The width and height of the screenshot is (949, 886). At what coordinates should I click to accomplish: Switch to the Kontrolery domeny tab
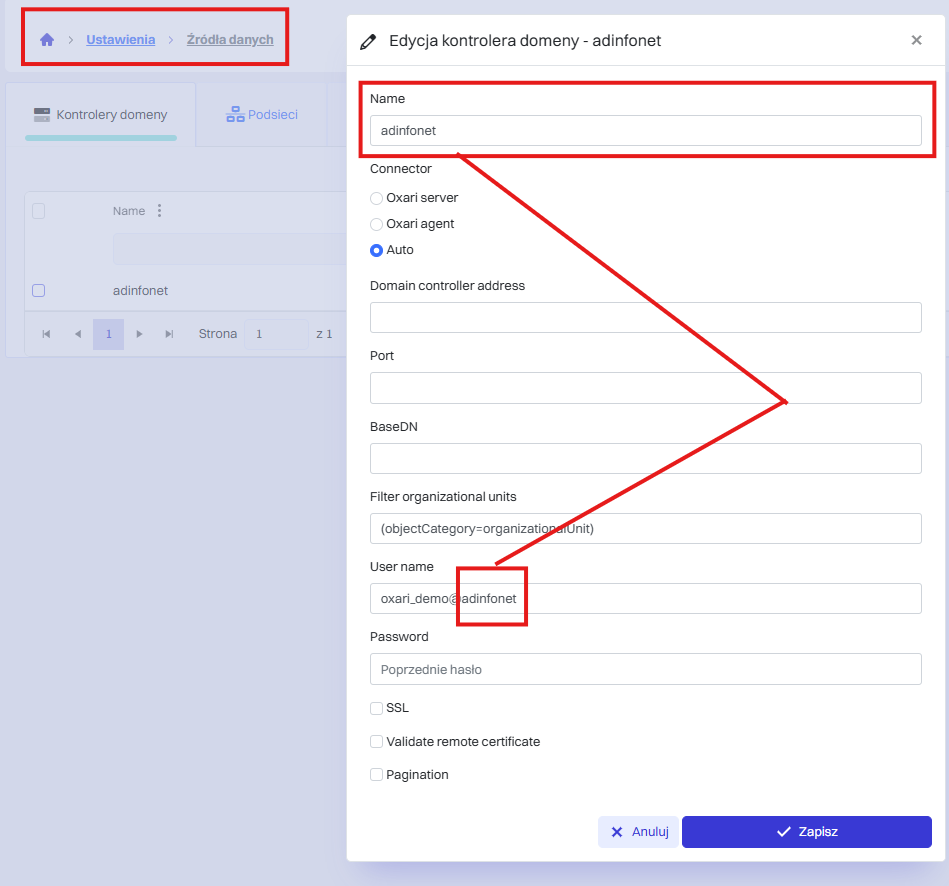point(101,115)
